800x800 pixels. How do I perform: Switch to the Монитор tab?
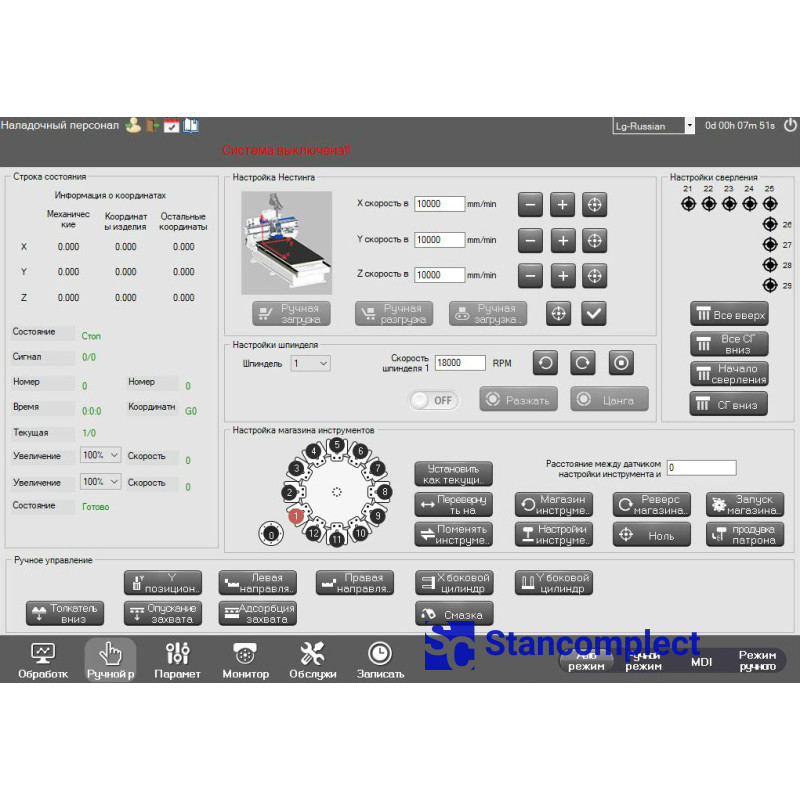point(245,660)
